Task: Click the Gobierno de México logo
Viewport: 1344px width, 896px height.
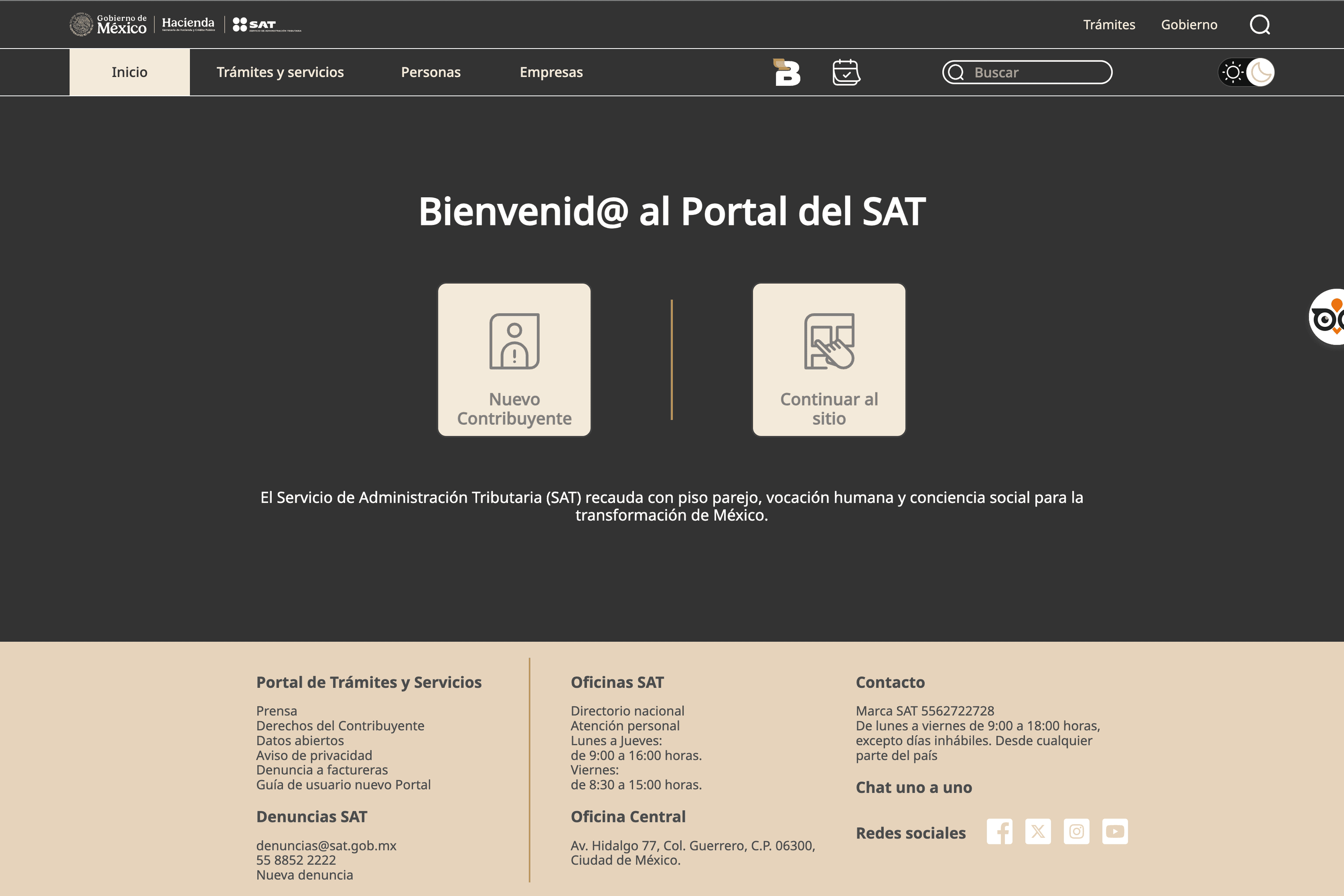Action: (x=108, y=24)
